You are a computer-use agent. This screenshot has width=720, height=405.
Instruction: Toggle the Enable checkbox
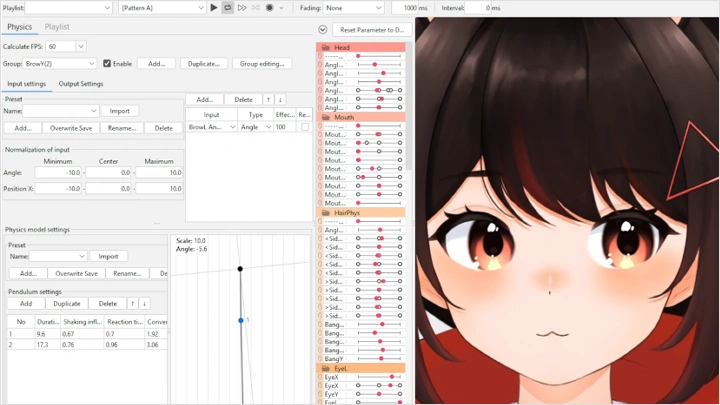point(107,63)
